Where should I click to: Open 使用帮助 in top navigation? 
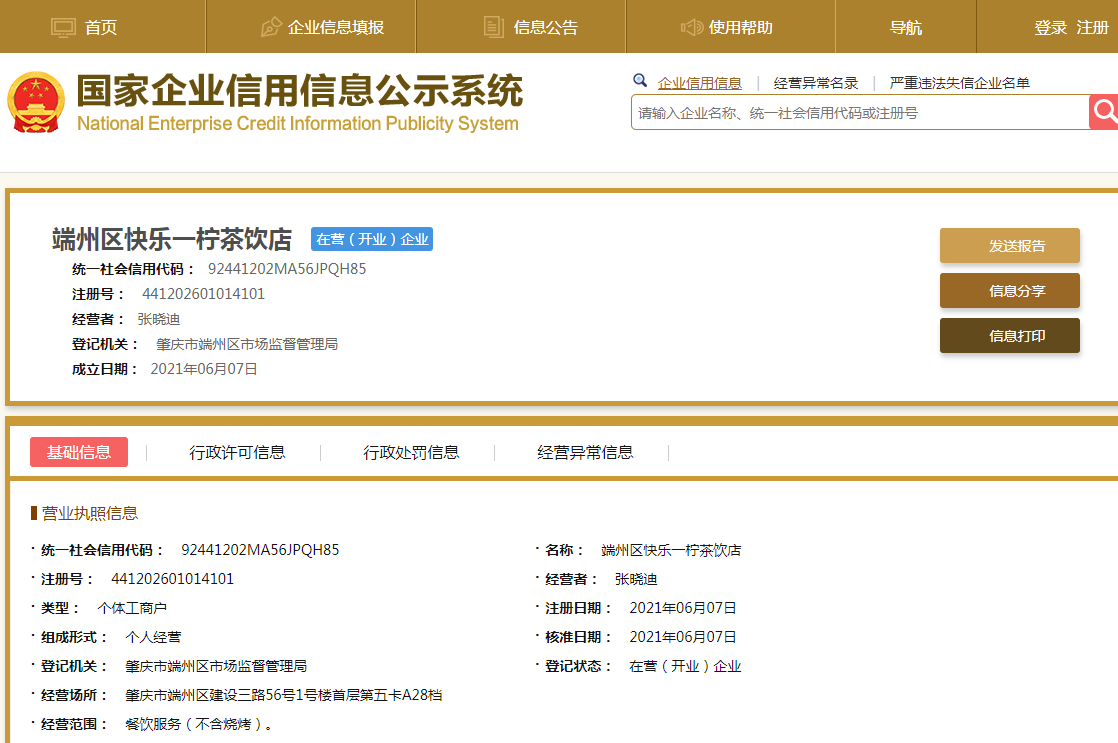coord(741,28)
